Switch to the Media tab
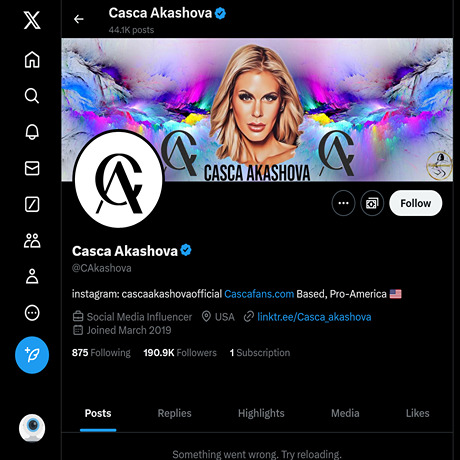The image size is (460, 460). click(345, 413)
